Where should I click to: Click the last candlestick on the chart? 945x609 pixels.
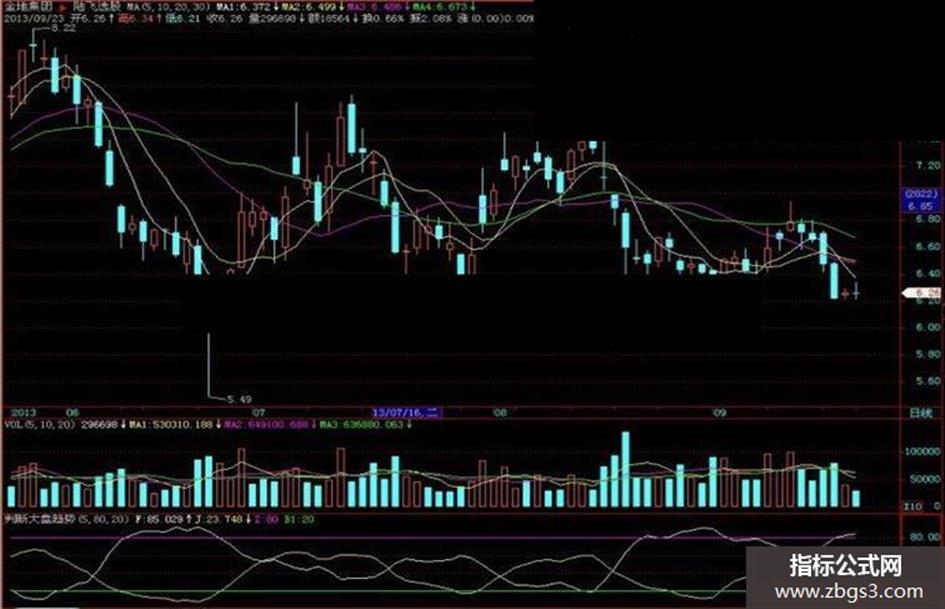click(856, 291)
